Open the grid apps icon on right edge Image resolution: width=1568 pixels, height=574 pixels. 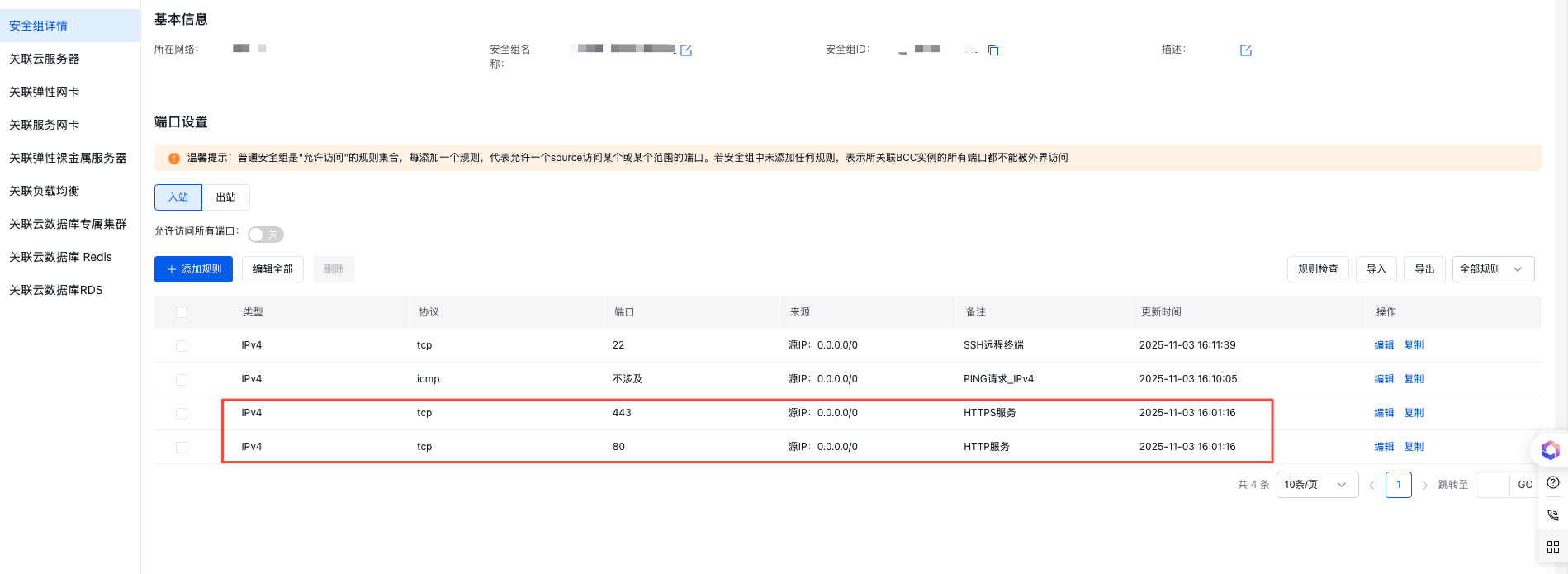1552,547
